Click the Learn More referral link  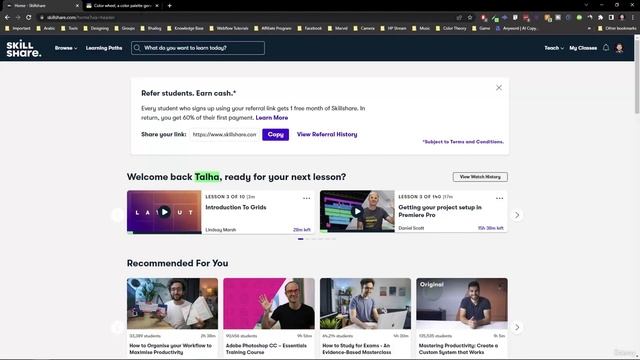272,118
